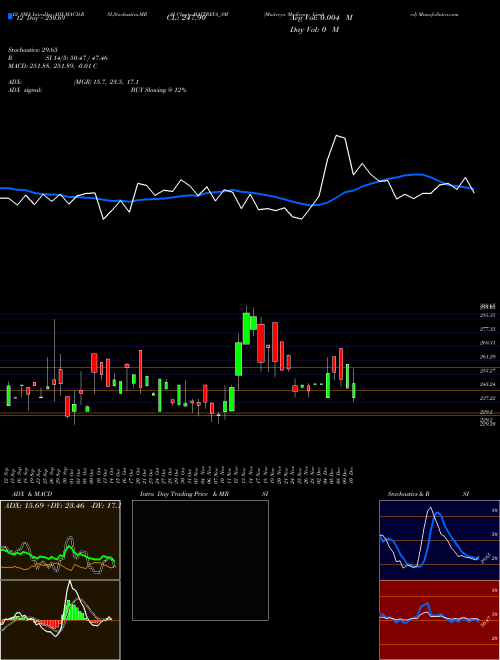Click the peak of the white price line

coord(336,136)
